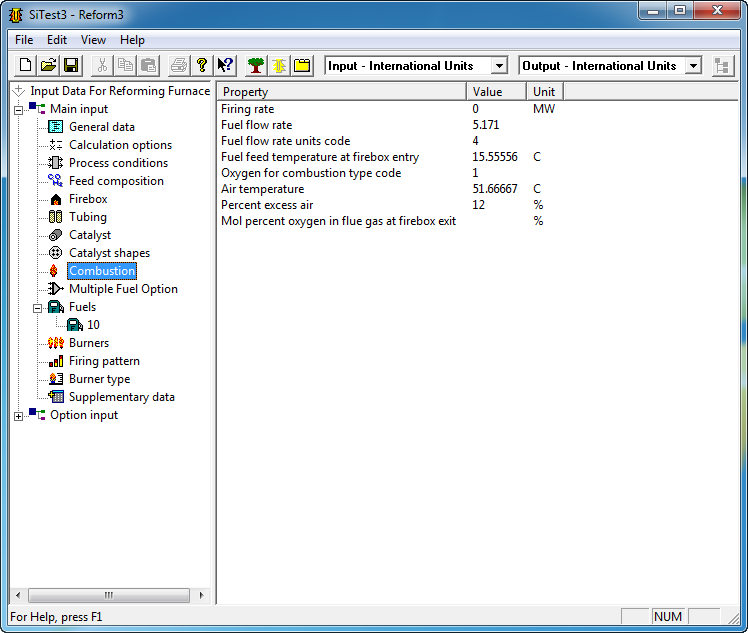Select the Firing pattern tree item
This screenshot has width=748, height=633.
(104, 361)
